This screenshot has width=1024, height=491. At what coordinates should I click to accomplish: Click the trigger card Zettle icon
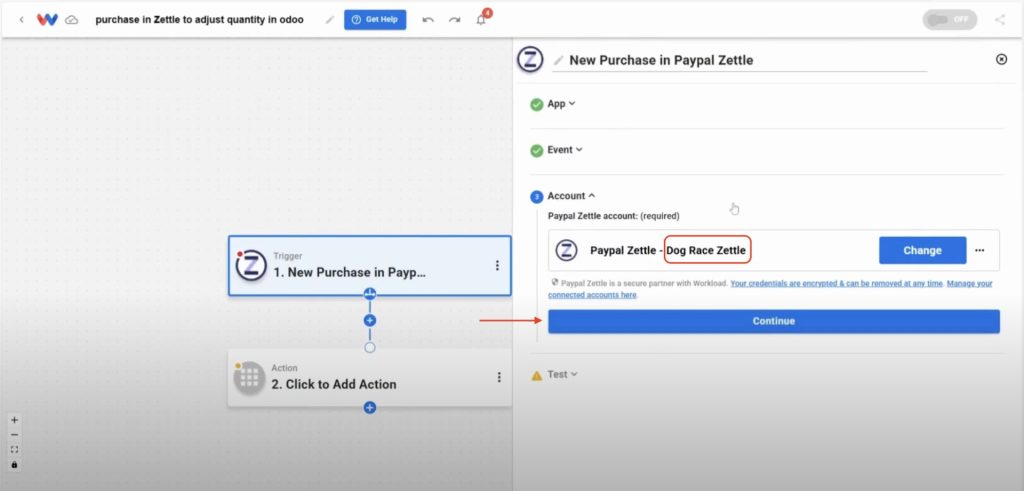[x=251, y=266]
